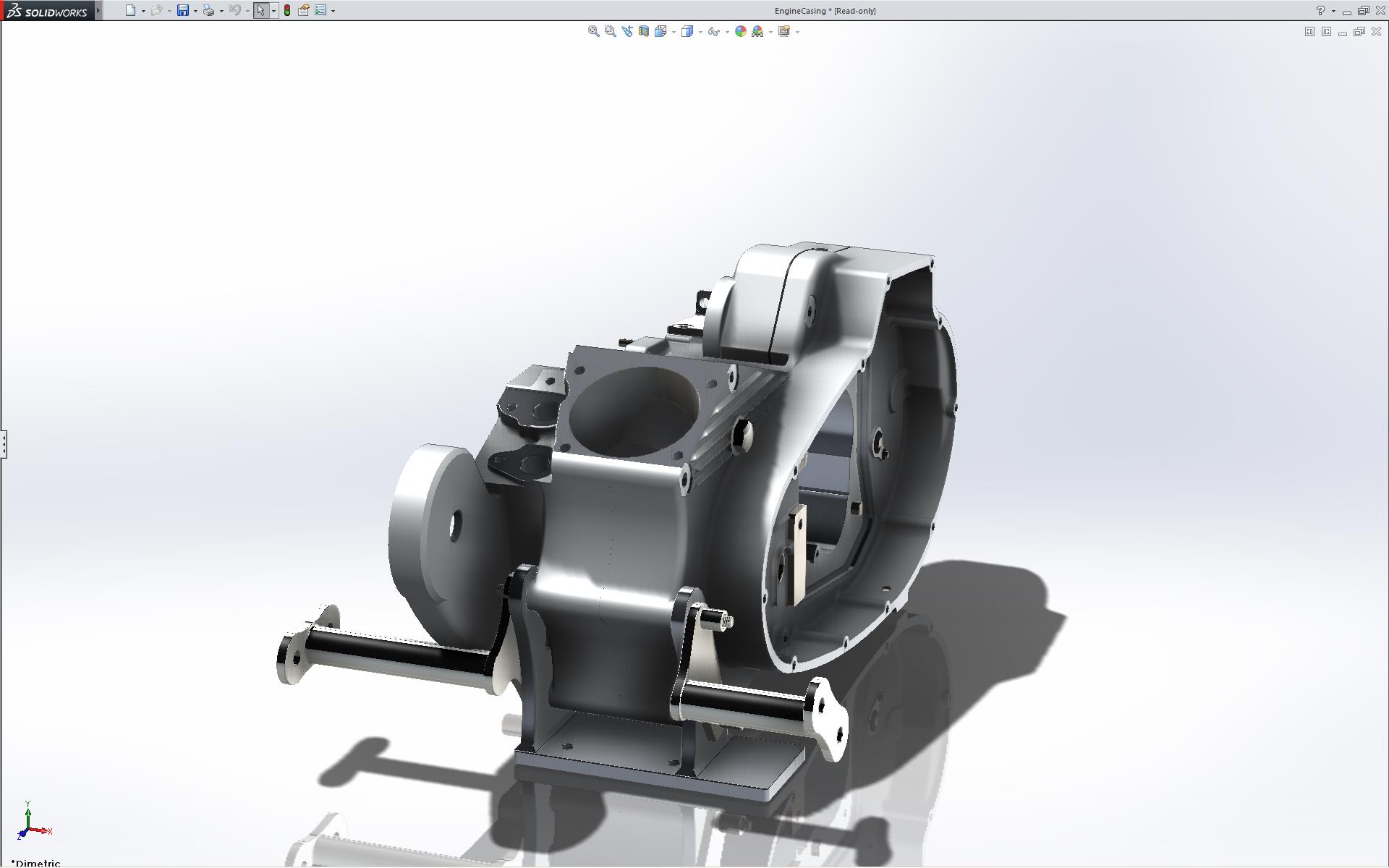Toggle the Select arrow tool
Screen dimensions: 1389x868
pyautogui.click(x=260, y=11)
